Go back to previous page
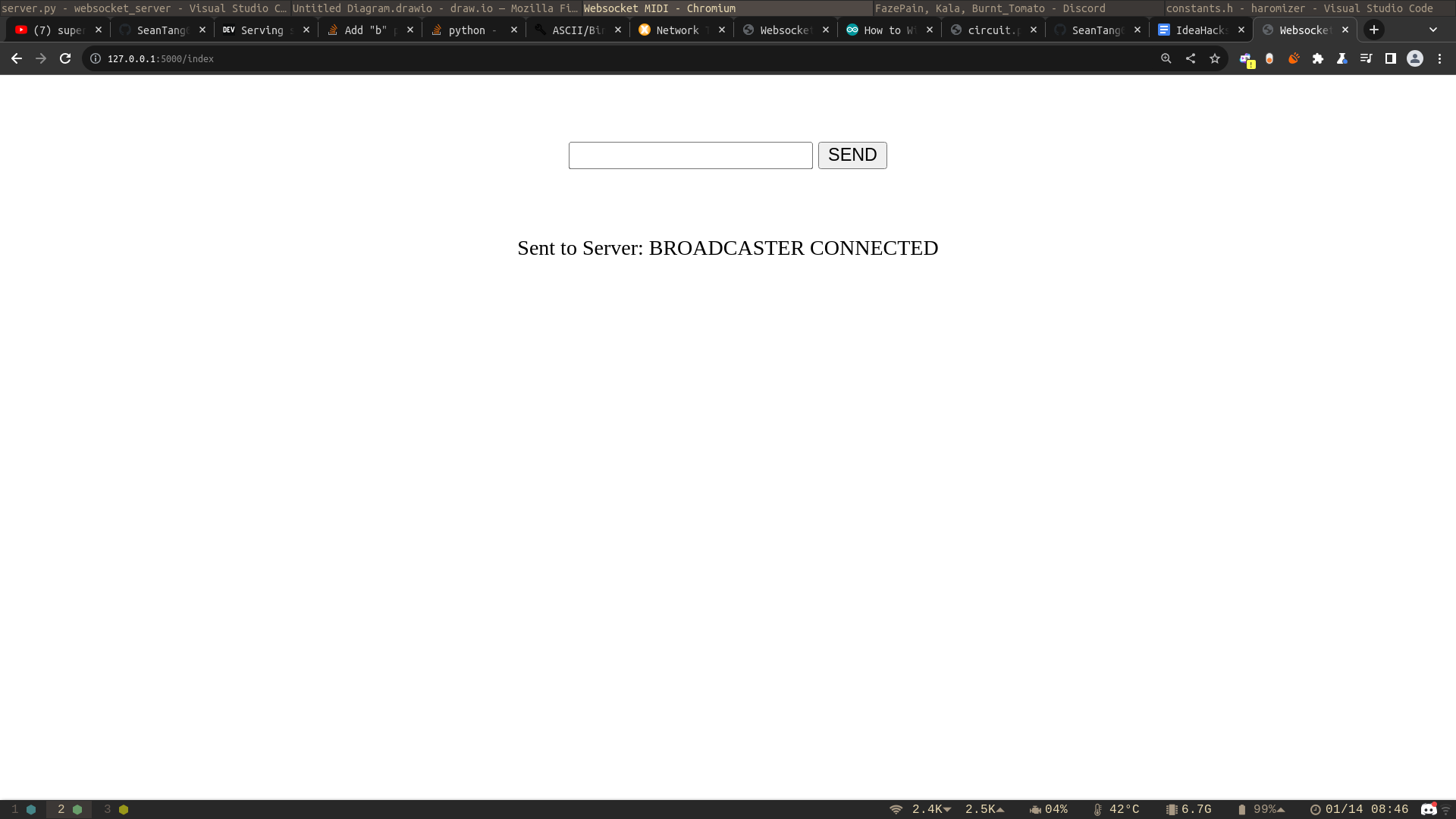1456x819 pixels. click(x=17, y=58)
